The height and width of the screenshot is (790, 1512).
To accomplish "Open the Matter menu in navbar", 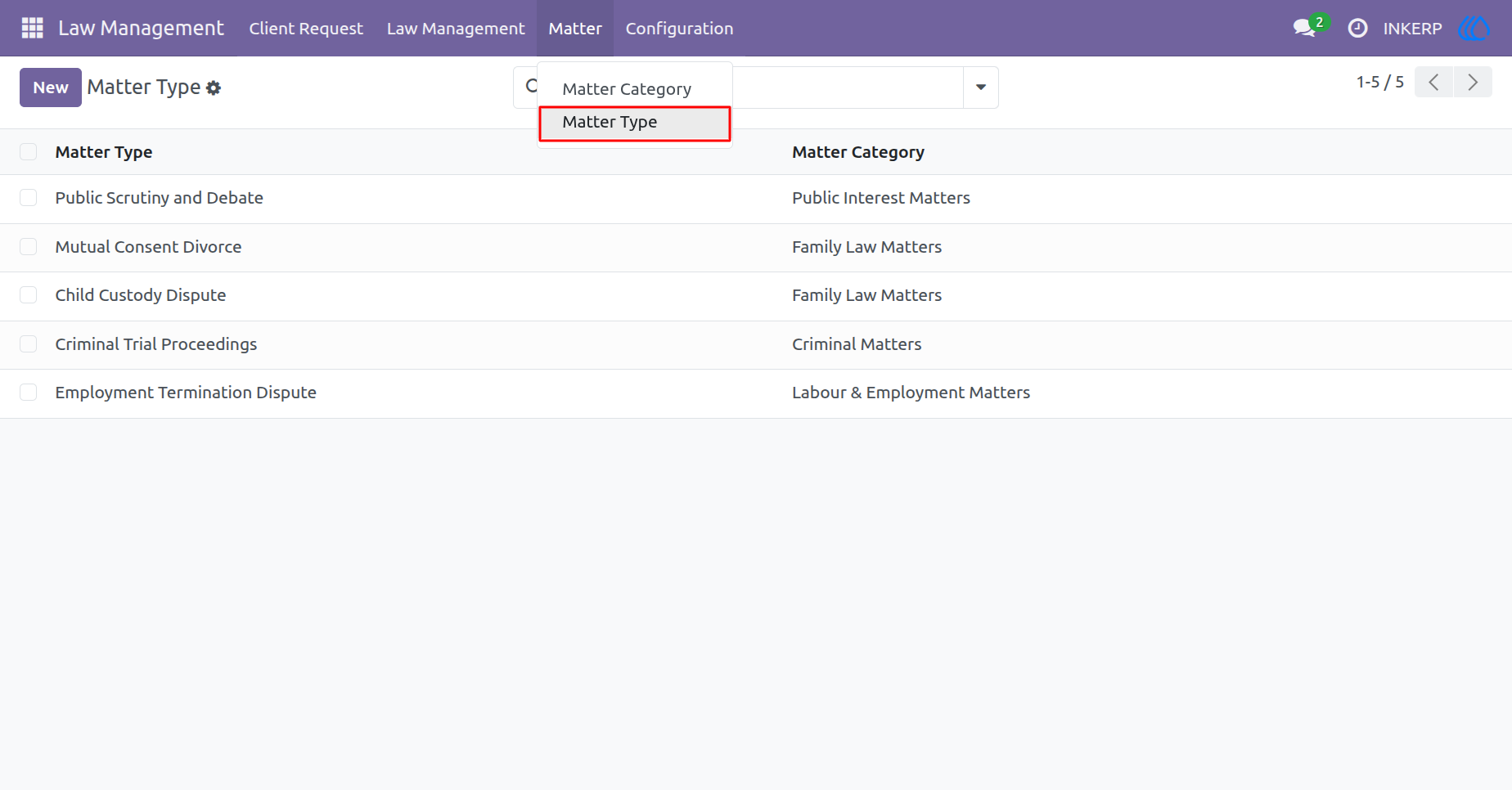I will click(x=575, y=28).
